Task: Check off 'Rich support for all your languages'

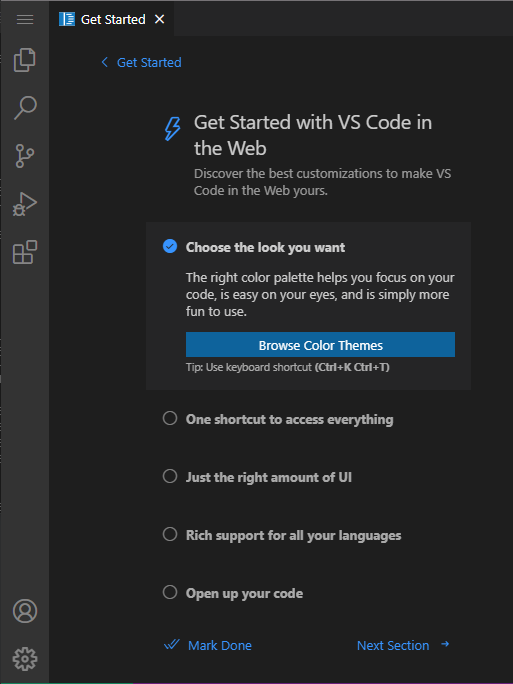Action: 170,534
